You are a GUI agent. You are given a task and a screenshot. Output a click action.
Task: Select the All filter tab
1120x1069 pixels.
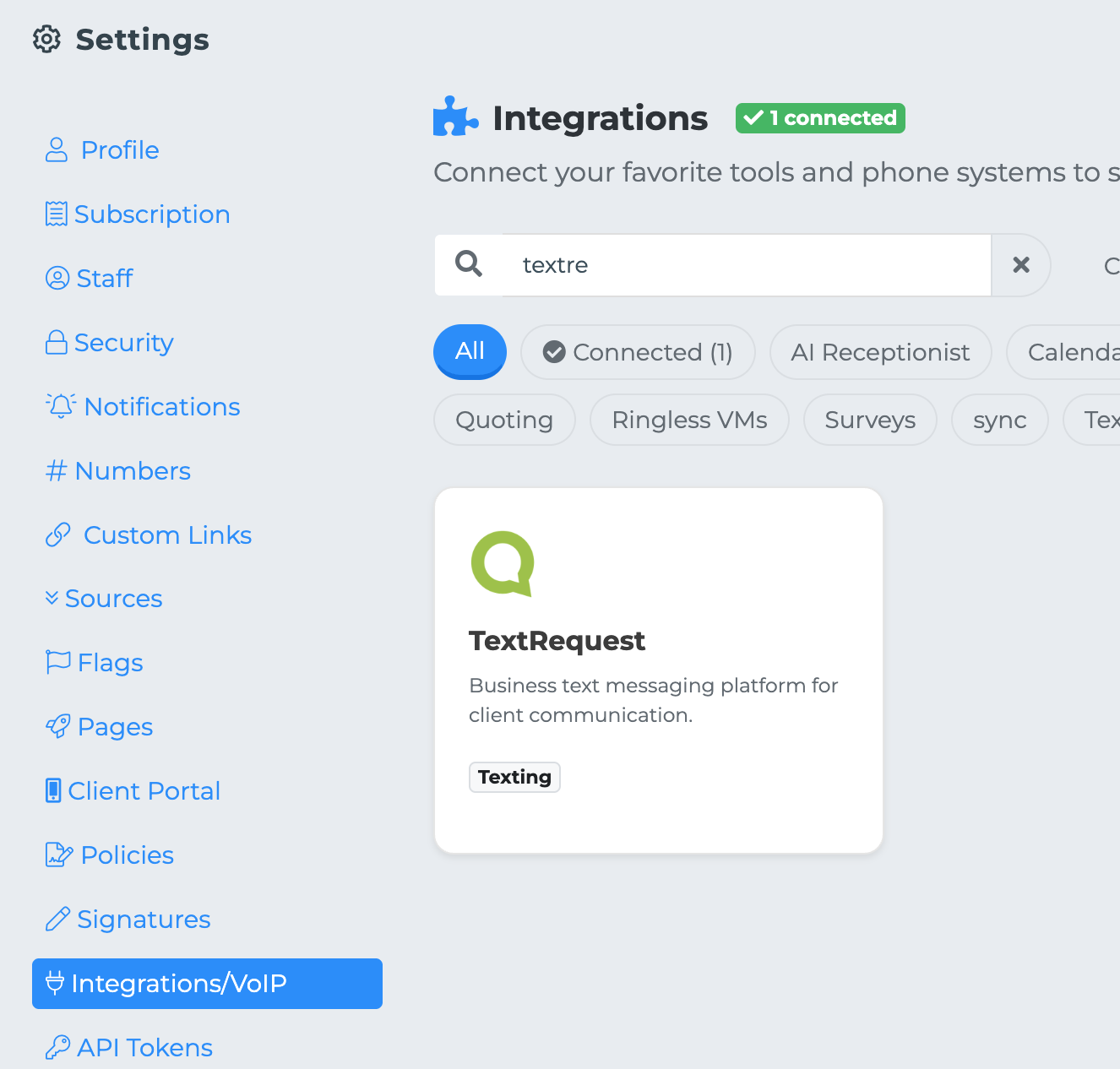(470, 351)
